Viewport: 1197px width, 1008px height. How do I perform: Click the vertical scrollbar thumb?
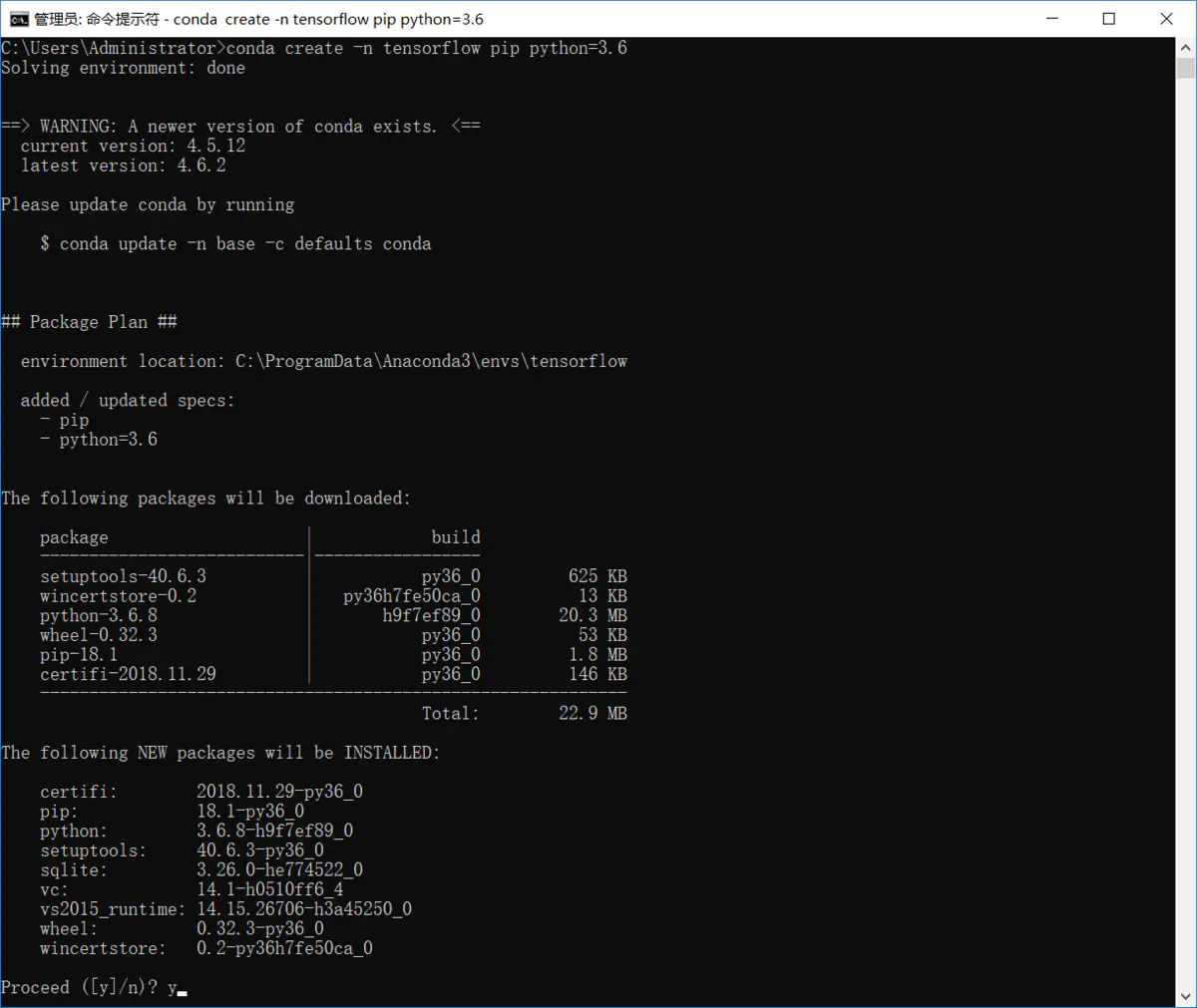1185,68
